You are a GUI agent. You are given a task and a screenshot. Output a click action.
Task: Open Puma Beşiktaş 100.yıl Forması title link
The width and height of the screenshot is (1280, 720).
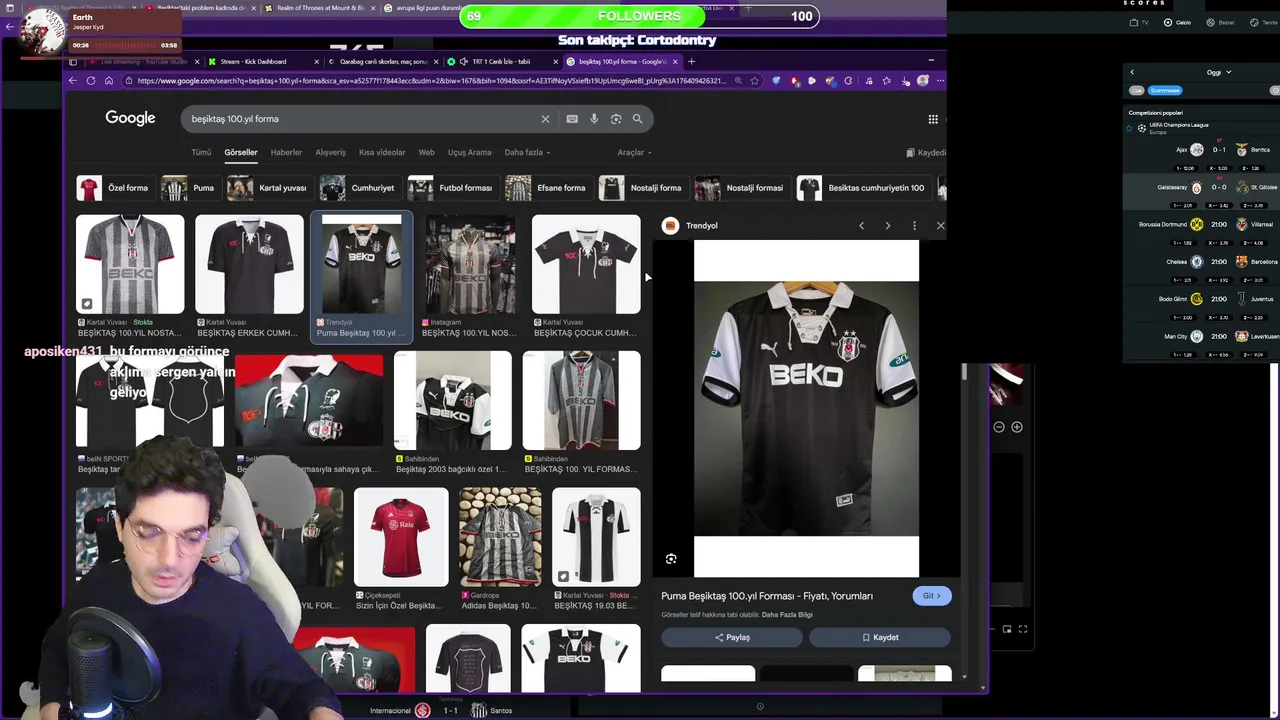pyautogui.click(x=767, y=596)
